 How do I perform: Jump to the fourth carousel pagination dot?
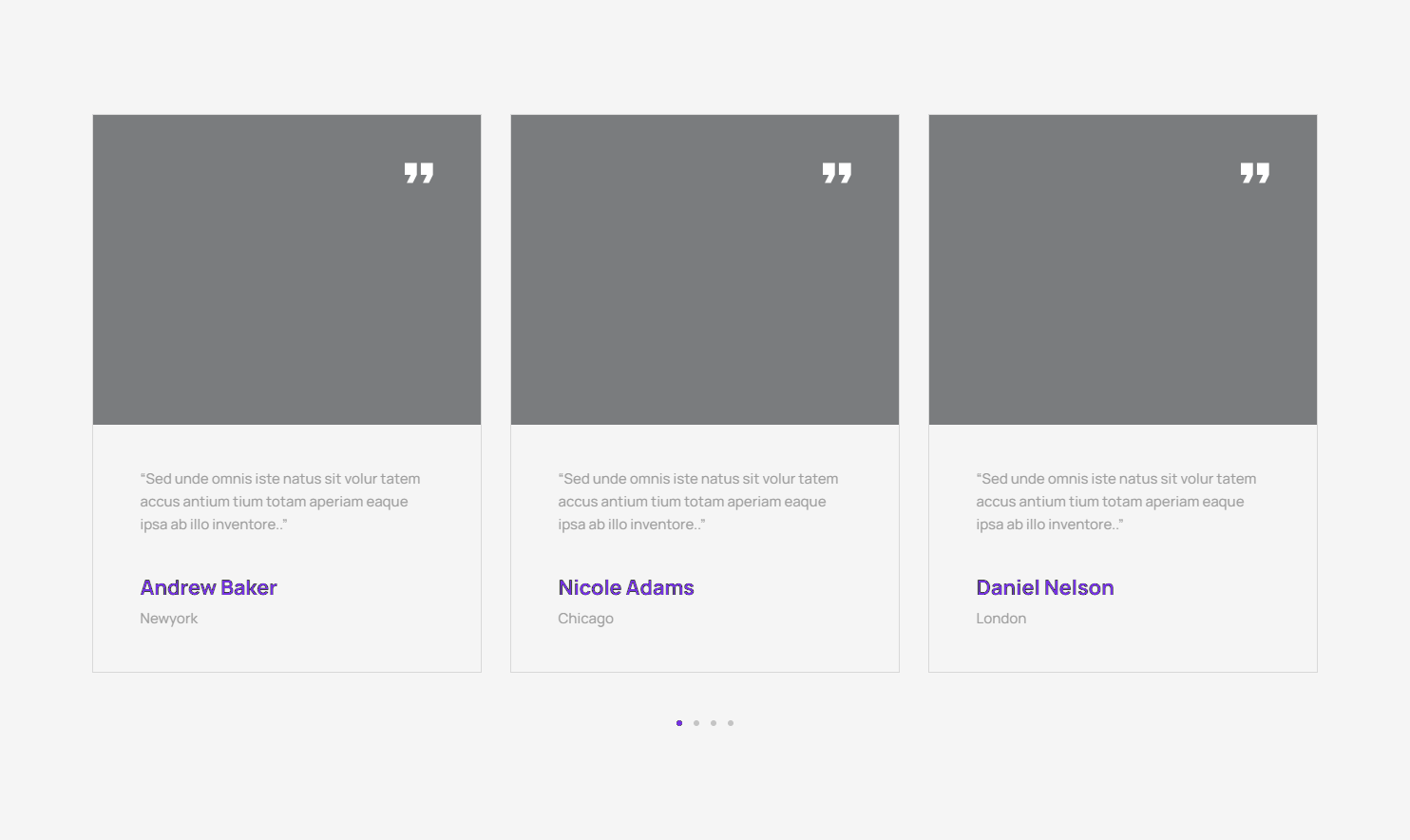pos(731,723)
